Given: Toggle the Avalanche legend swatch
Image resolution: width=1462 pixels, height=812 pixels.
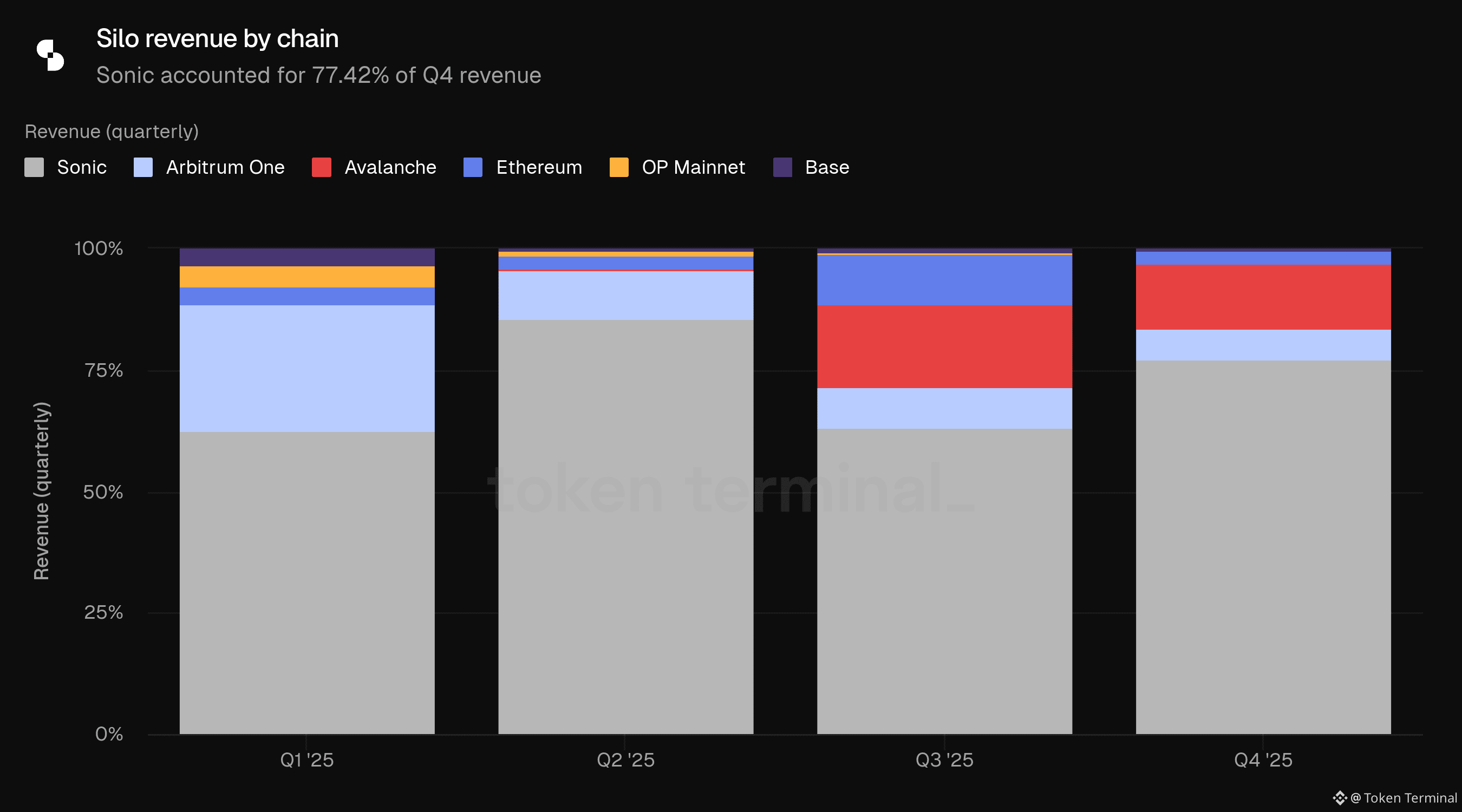Looking at the screenshot, I should tap(321, 167).
